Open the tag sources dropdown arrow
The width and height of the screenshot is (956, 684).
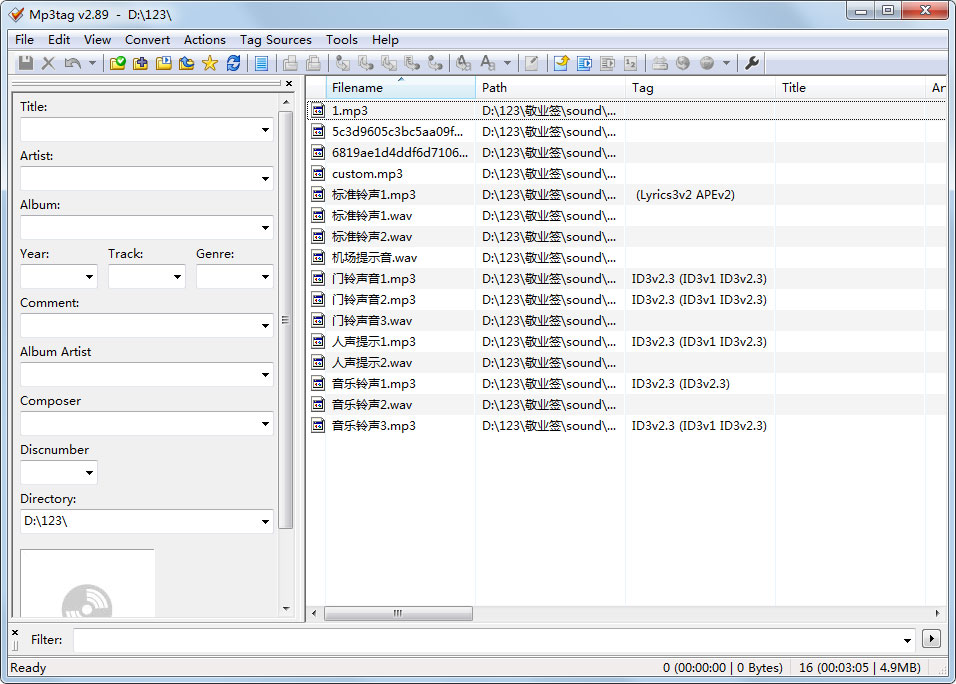pos(726,63)
